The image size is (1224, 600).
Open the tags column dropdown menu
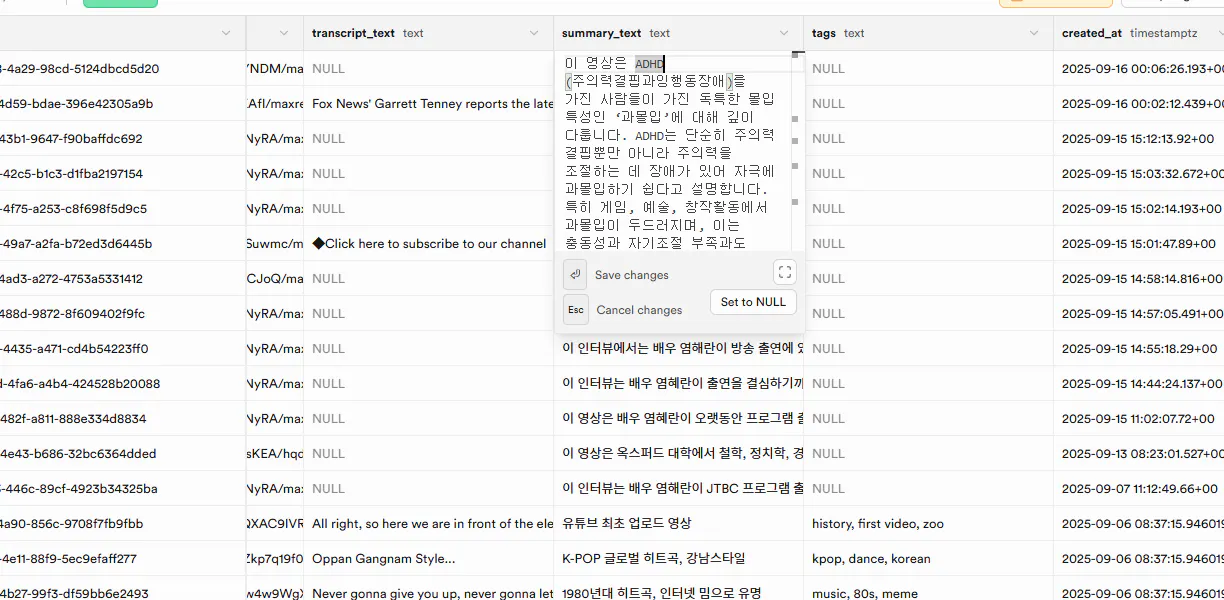(x=1035, y=32)
